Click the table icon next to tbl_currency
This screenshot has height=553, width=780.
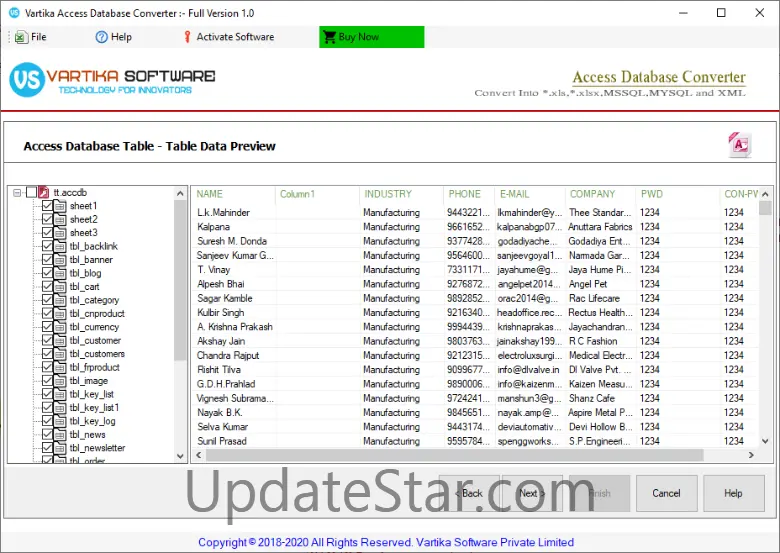[x=60, y=327]
